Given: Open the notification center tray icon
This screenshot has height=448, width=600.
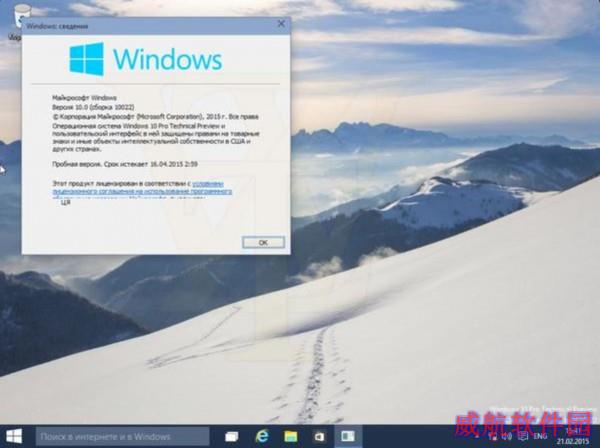Looking at the screenshot, I should (x=523, y=436).
